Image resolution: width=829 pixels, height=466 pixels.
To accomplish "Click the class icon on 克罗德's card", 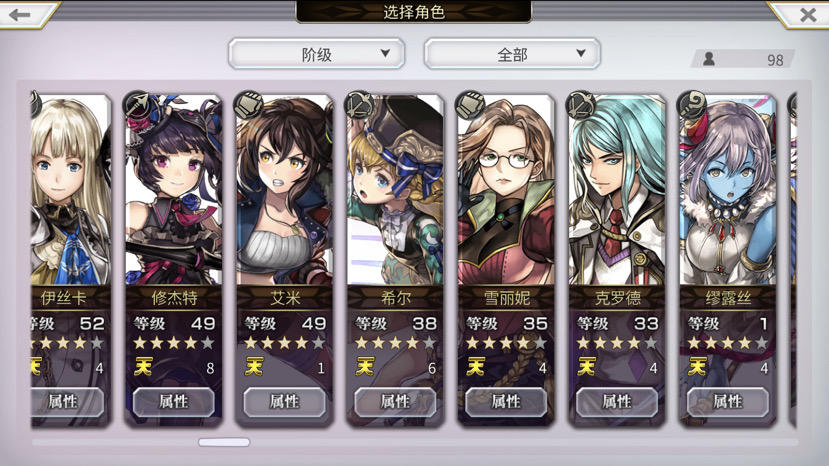I will pos(581,105).
